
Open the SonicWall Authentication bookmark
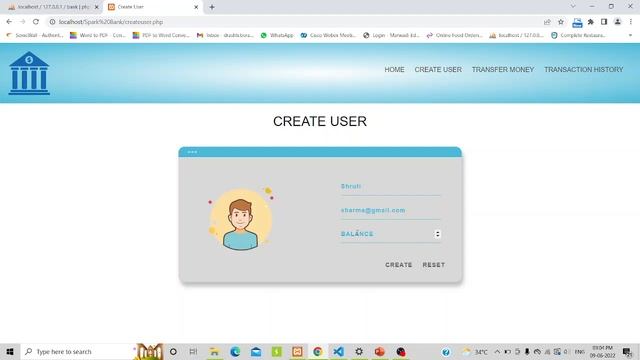point(34,36)
